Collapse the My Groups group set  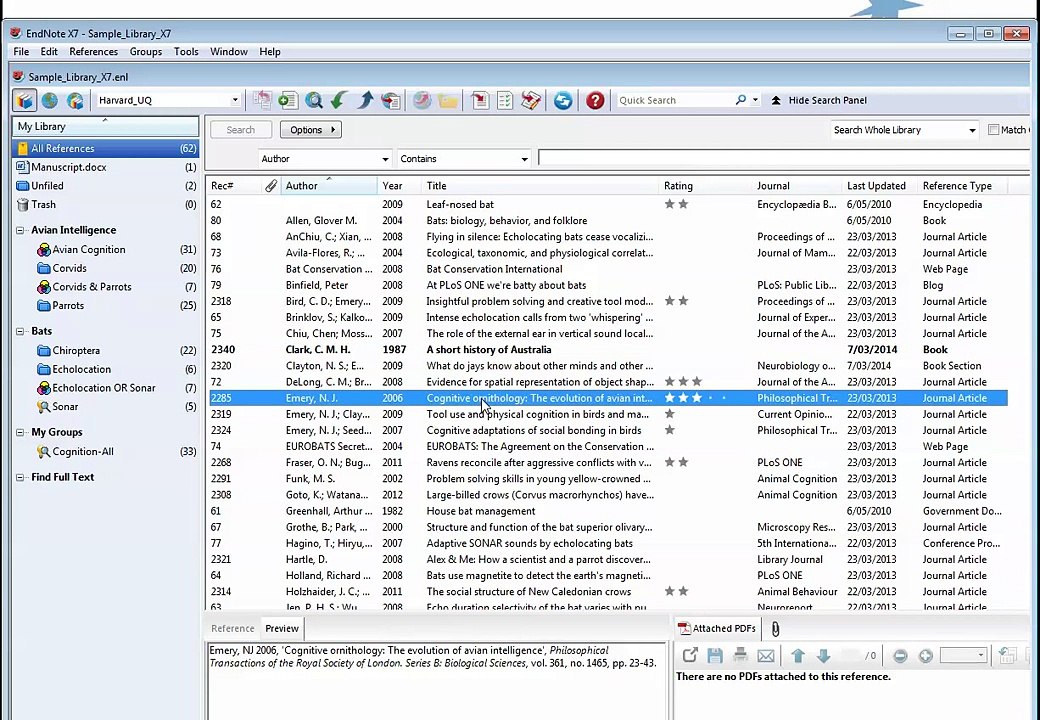click(20, 432)
